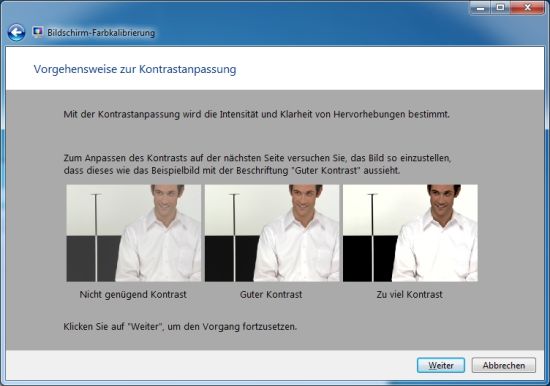Viewport: 550px width, 386px height.
Task: Click the paragraph starting 'Zum Anpassen des Kontrasts'
Action: pyautogui.click(x=257, y=164)
